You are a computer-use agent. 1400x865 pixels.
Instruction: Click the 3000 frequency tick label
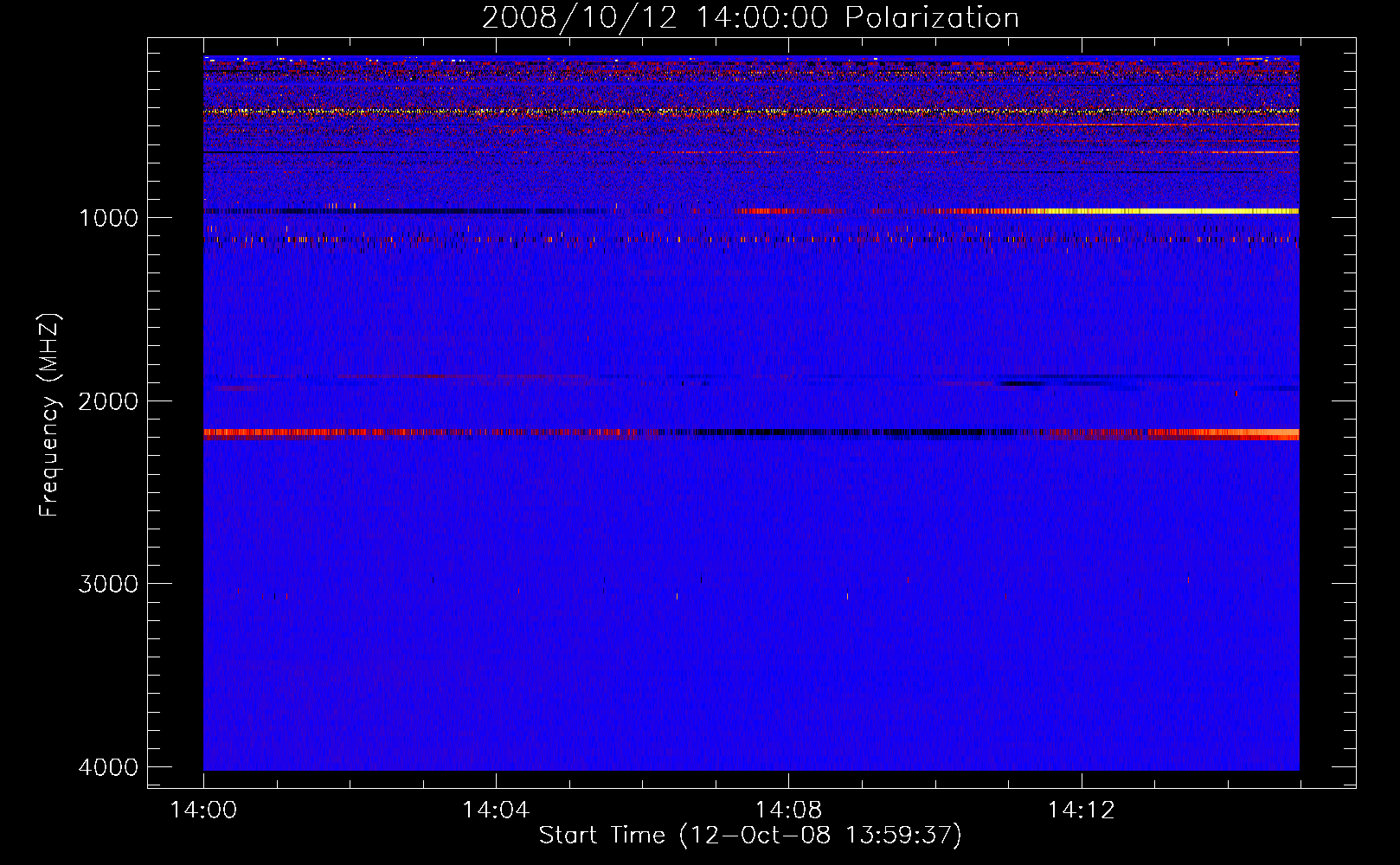[x=108, y=584]
